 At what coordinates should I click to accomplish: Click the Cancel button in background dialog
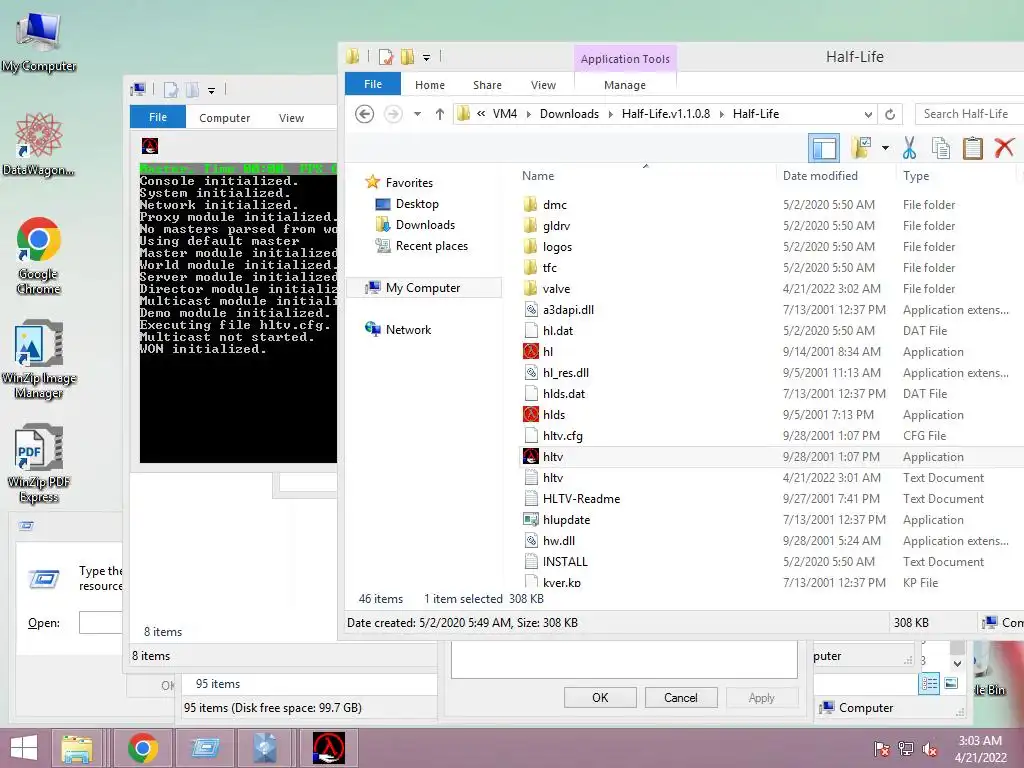pos(680,697)
